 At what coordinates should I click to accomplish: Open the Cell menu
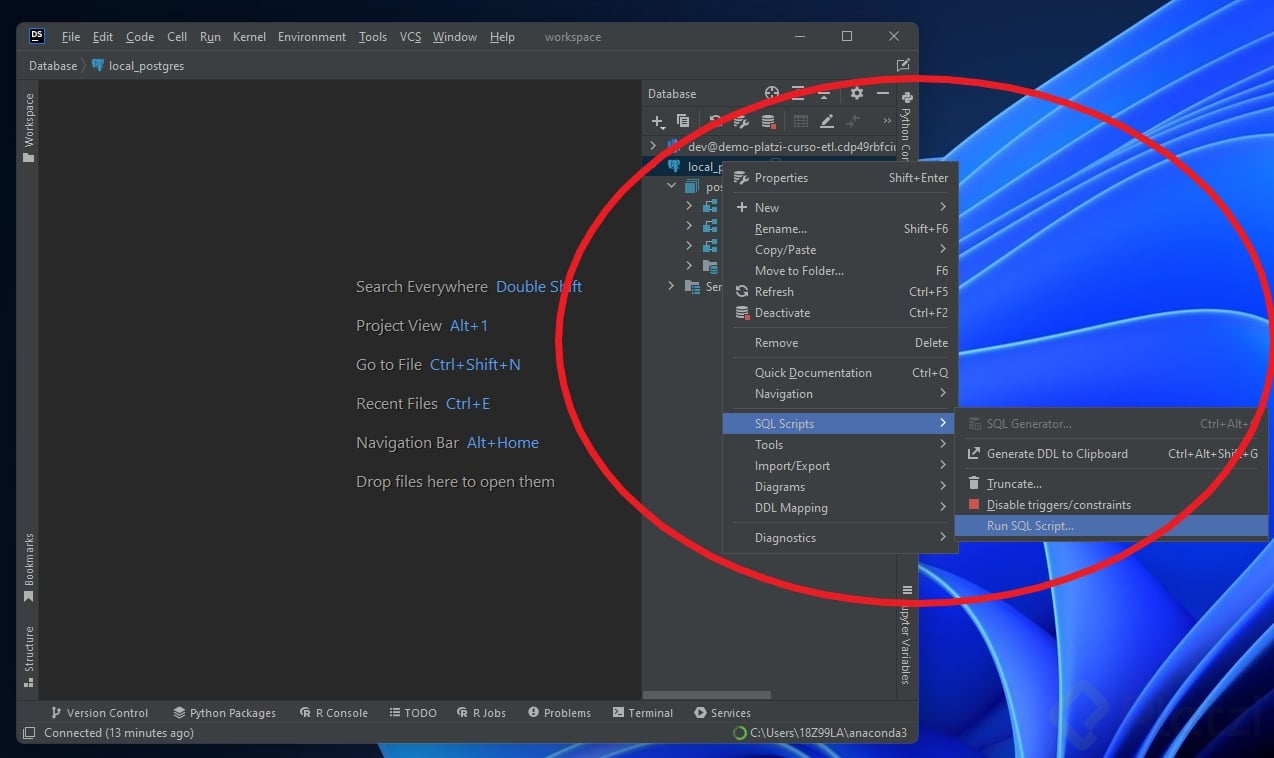click(x=177, y=36)
